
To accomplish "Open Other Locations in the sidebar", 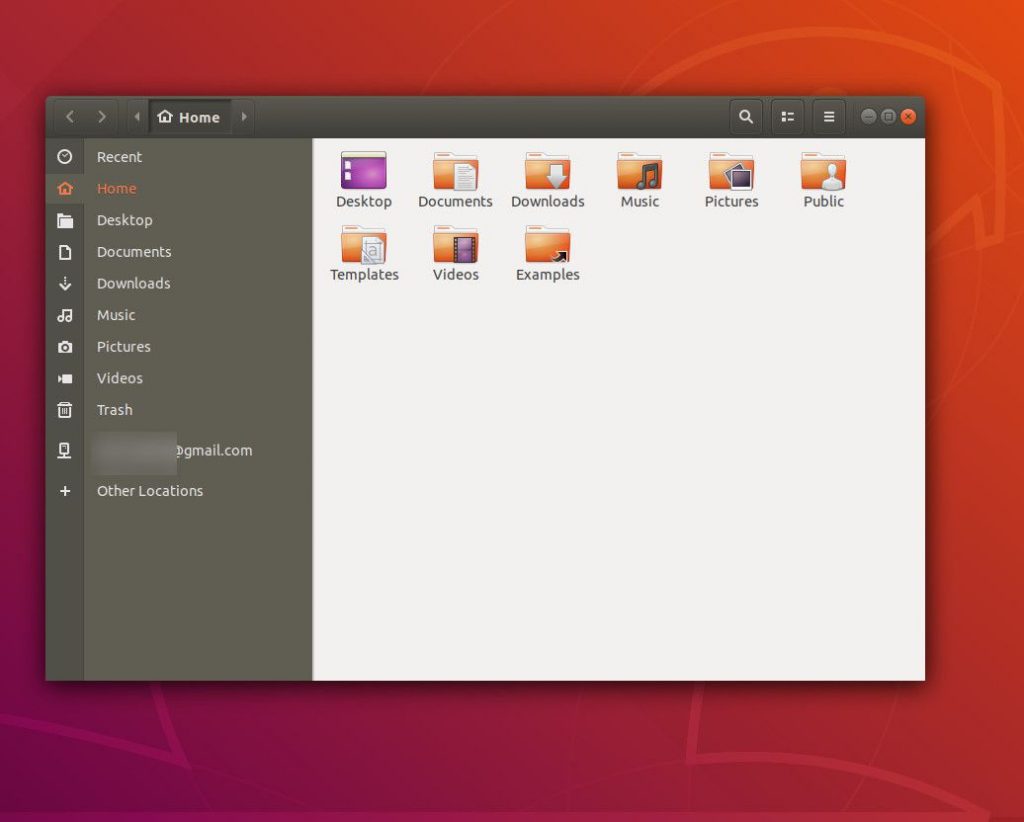I will pos(150,491).
